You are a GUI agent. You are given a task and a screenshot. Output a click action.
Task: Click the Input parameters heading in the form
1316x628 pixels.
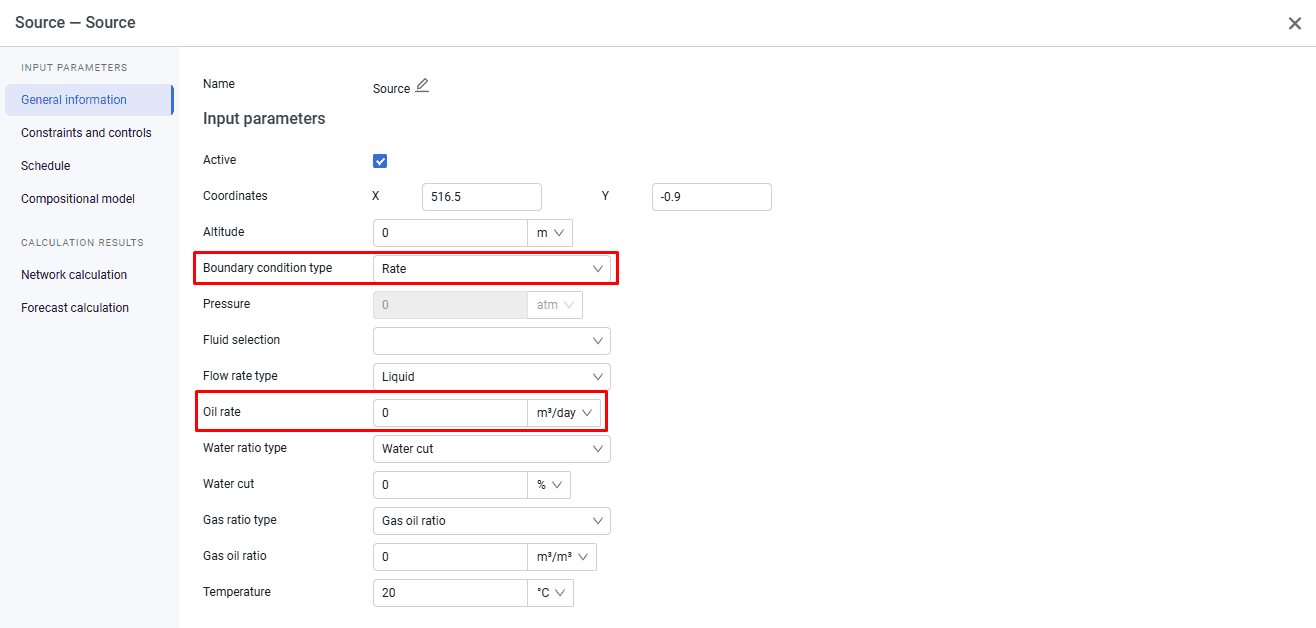point(264,119)
